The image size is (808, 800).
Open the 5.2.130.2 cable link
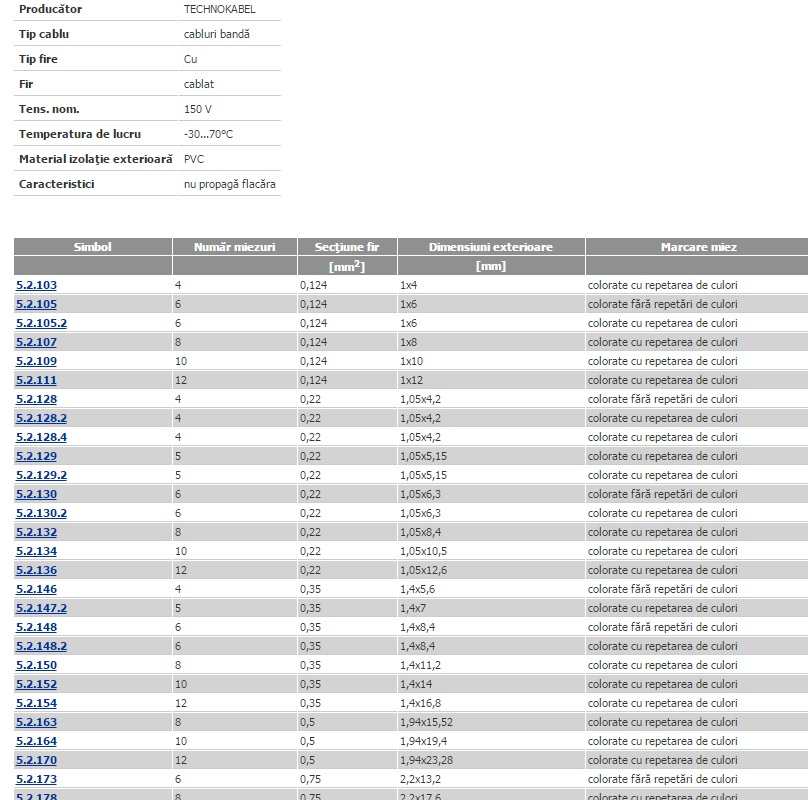[x=41, y=513]
